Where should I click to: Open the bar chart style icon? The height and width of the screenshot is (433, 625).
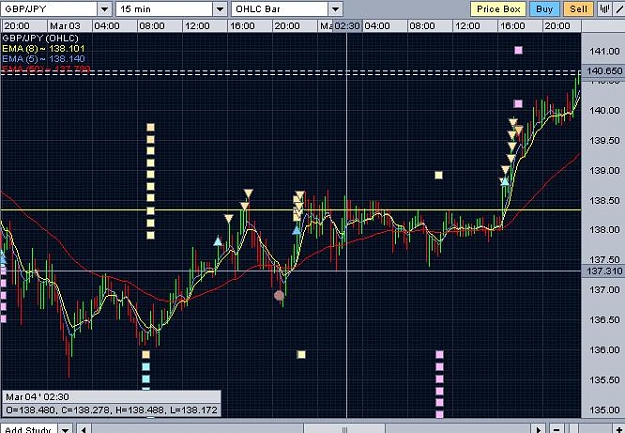(x=605, y=9)
